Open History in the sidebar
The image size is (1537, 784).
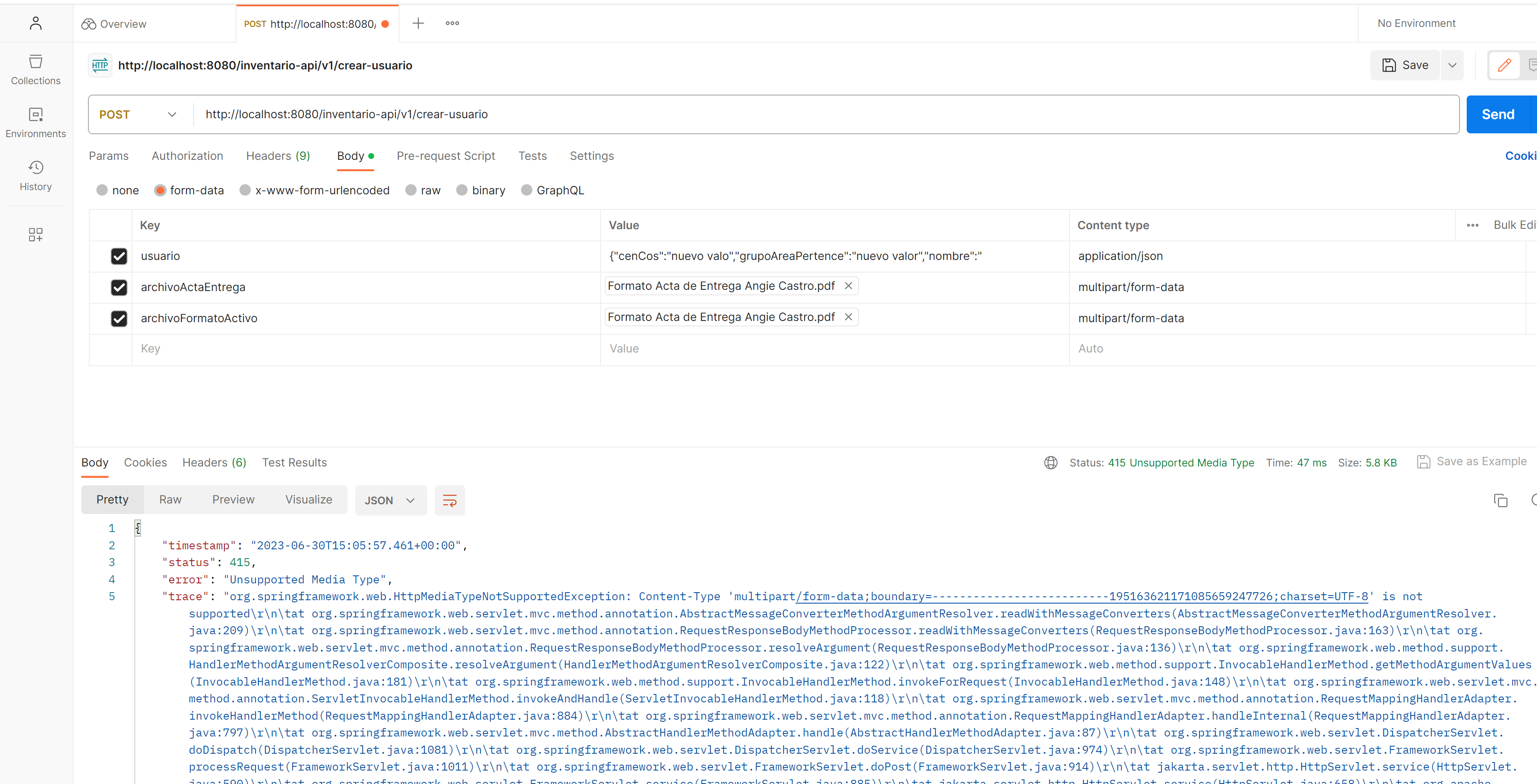click(x=36, y=176)
